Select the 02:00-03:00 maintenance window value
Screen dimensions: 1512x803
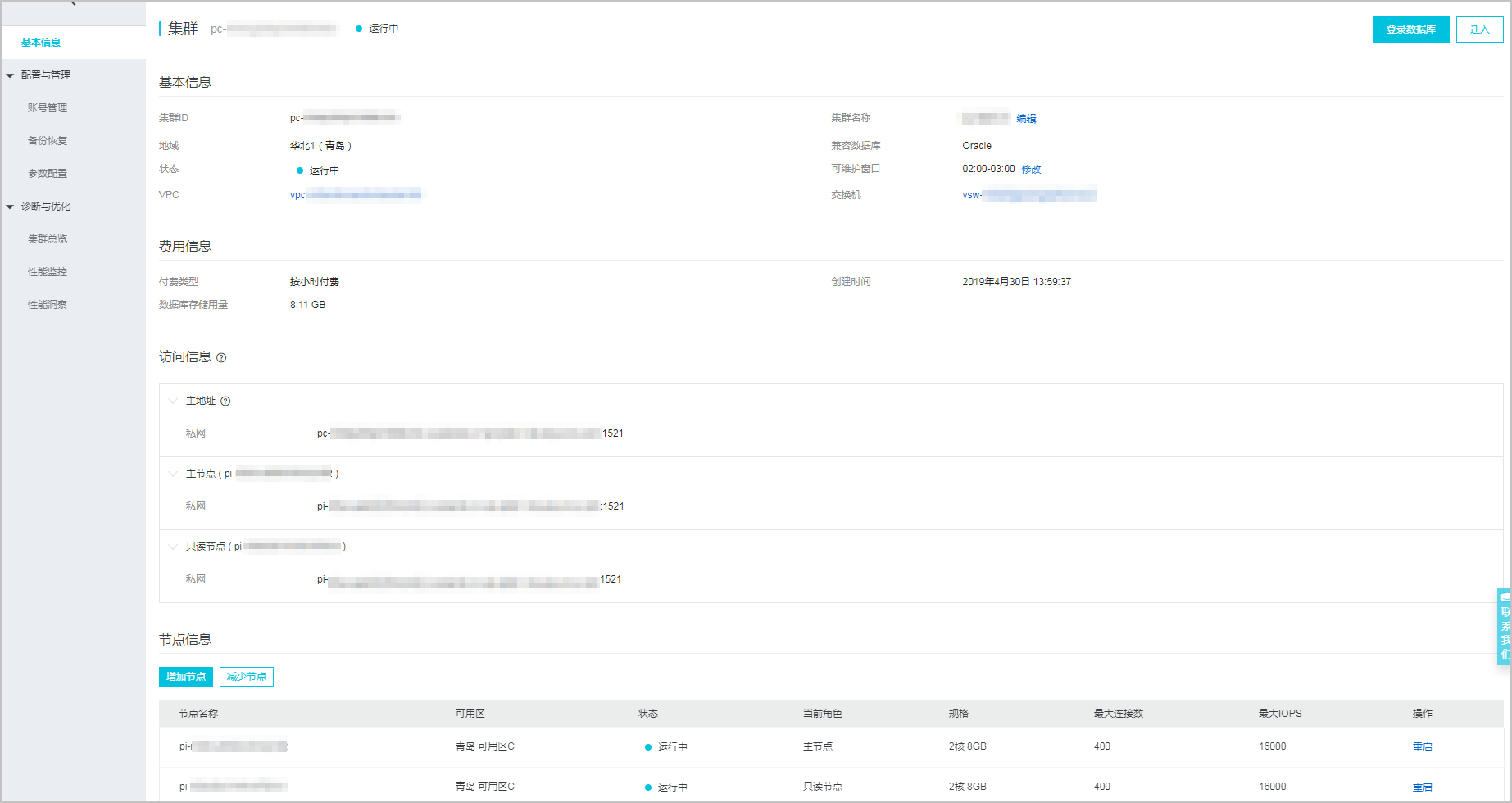988,169
